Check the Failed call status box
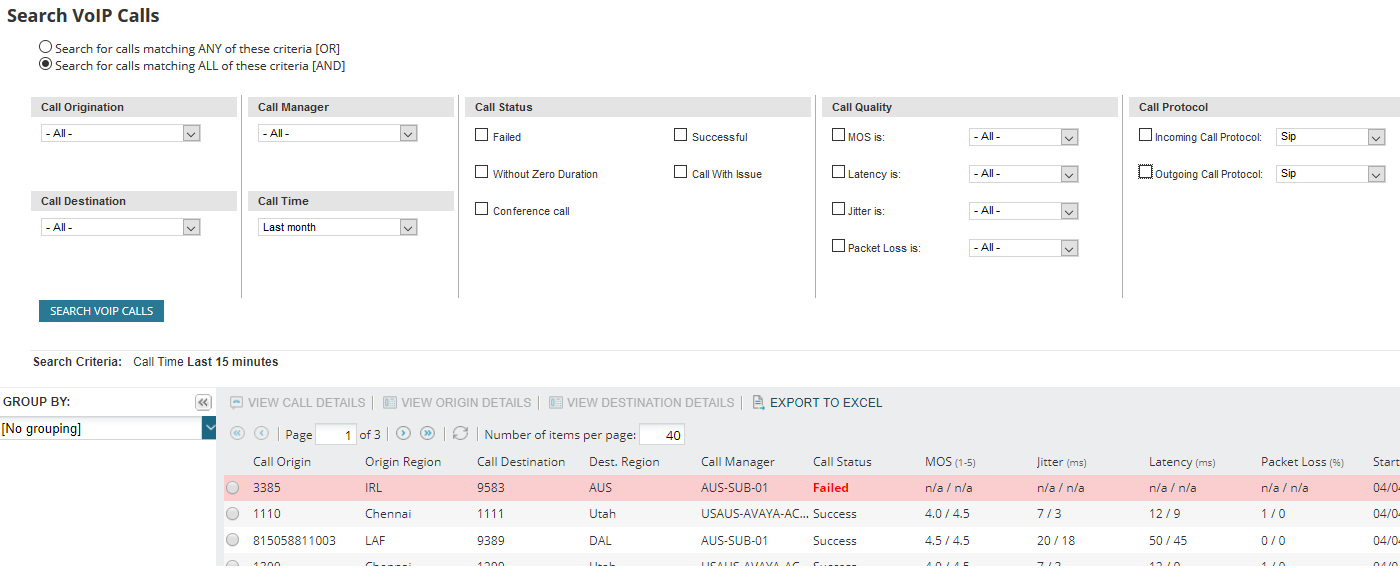The height and width of the screenshot is (578, 1400). point(482,135)
